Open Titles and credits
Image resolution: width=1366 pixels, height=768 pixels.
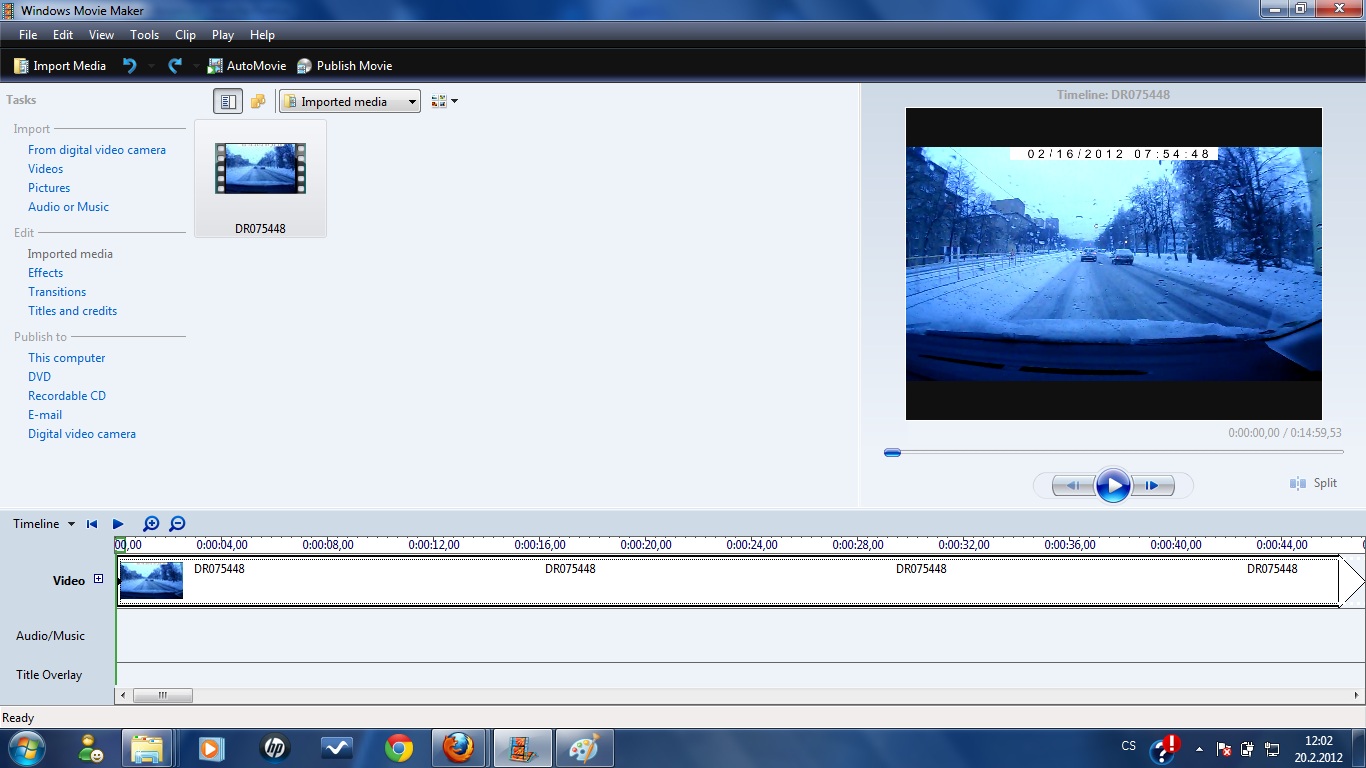point(72,311)
